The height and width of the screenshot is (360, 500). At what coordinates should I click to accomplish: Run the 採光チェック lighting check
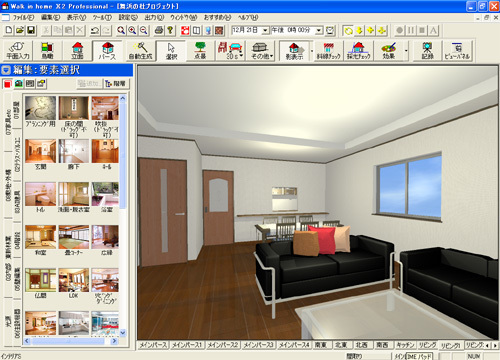[x=358, y=51]
